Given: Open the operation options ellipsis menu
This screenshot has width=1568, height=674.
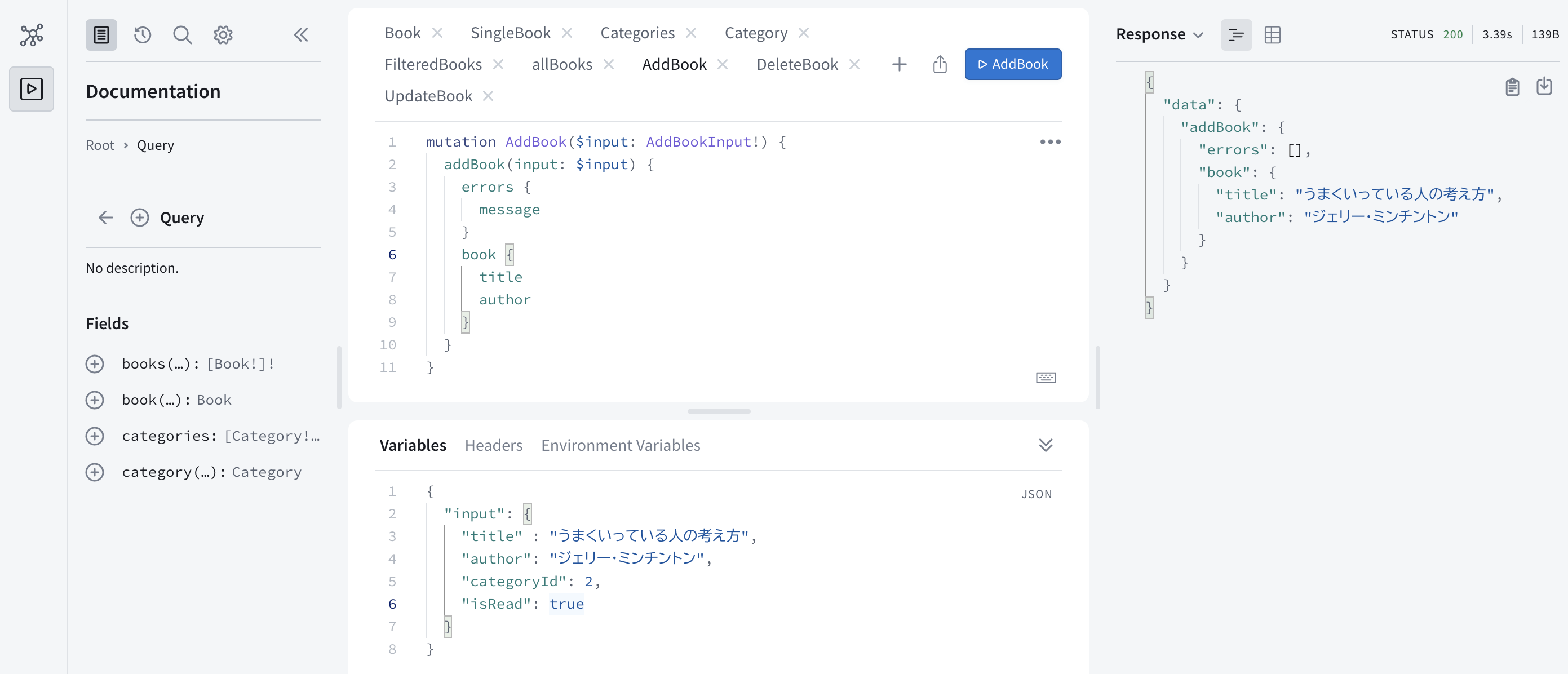Looking at the screenshot, I should [1050, 142].
